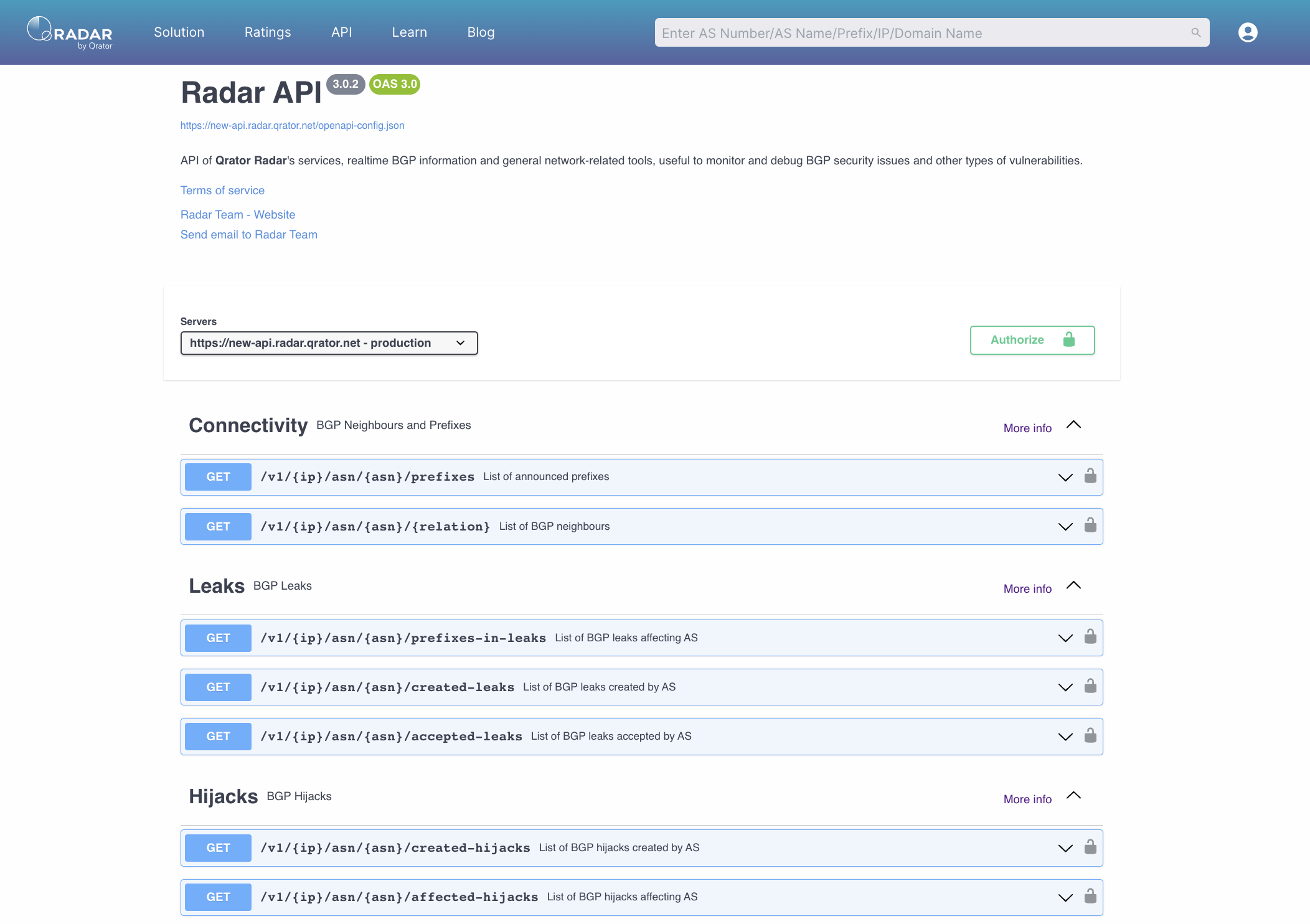Collapse the Hijacks section arrow
The width and height of the screenshot is (1310, 924).
tap(1073, 796)
